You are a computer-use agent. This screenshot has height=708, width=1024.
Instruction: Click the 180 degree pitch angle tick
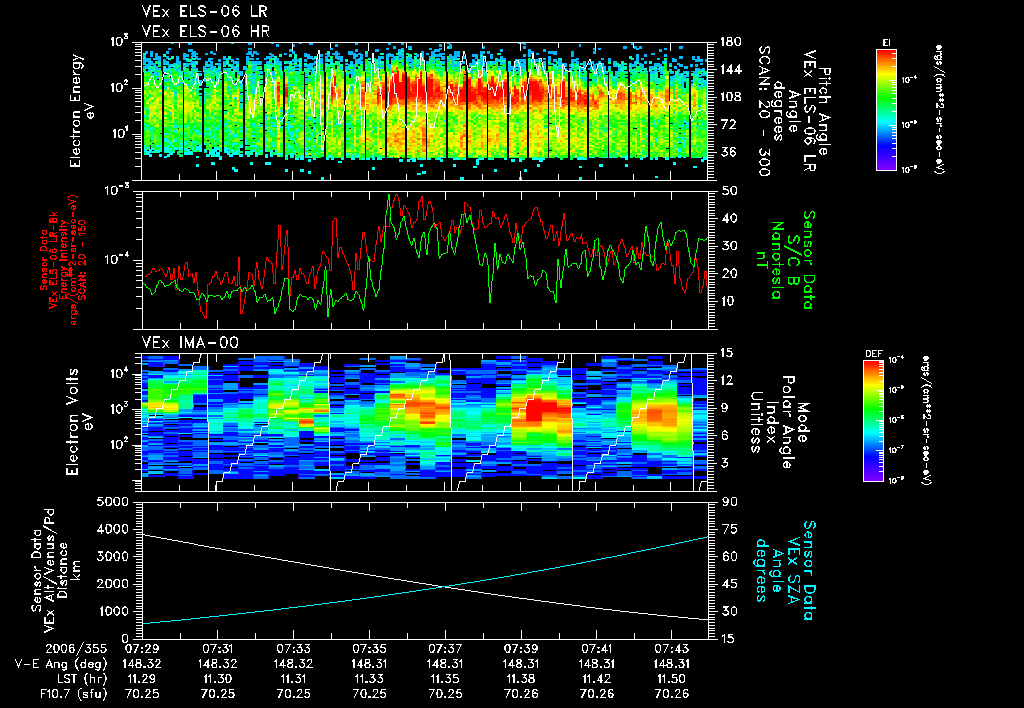coord(730,42)
